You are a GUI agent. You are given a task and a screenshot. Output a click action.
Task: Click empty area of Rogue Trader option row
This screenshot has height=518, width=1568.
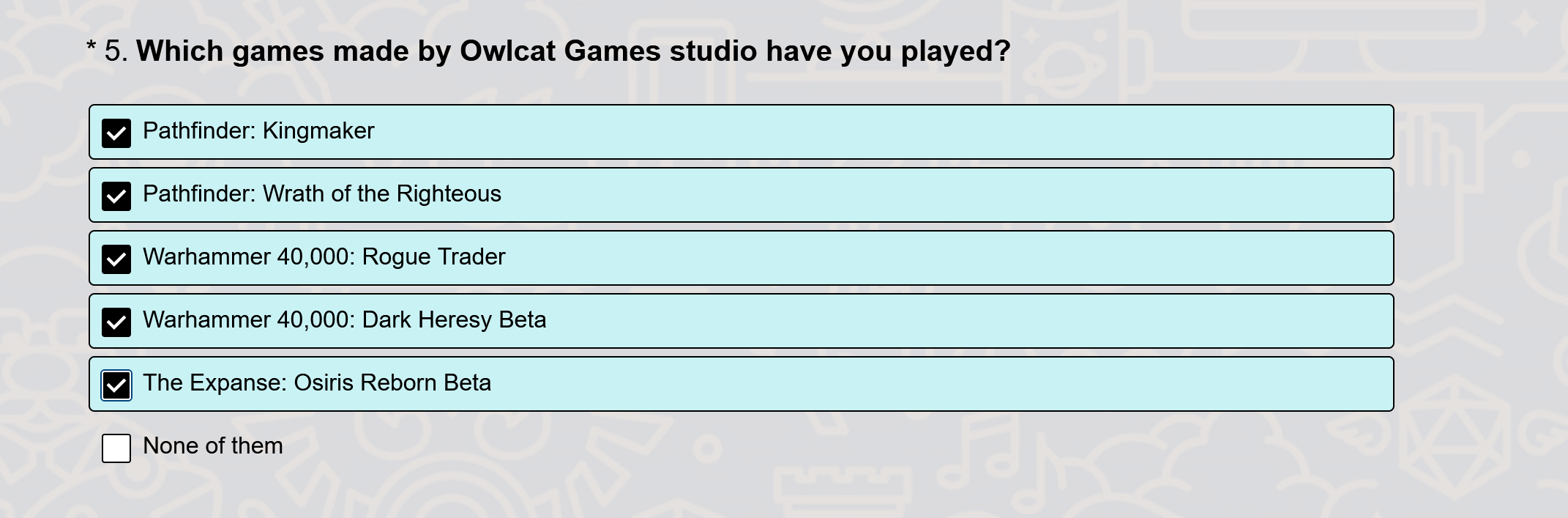point(944,258)
